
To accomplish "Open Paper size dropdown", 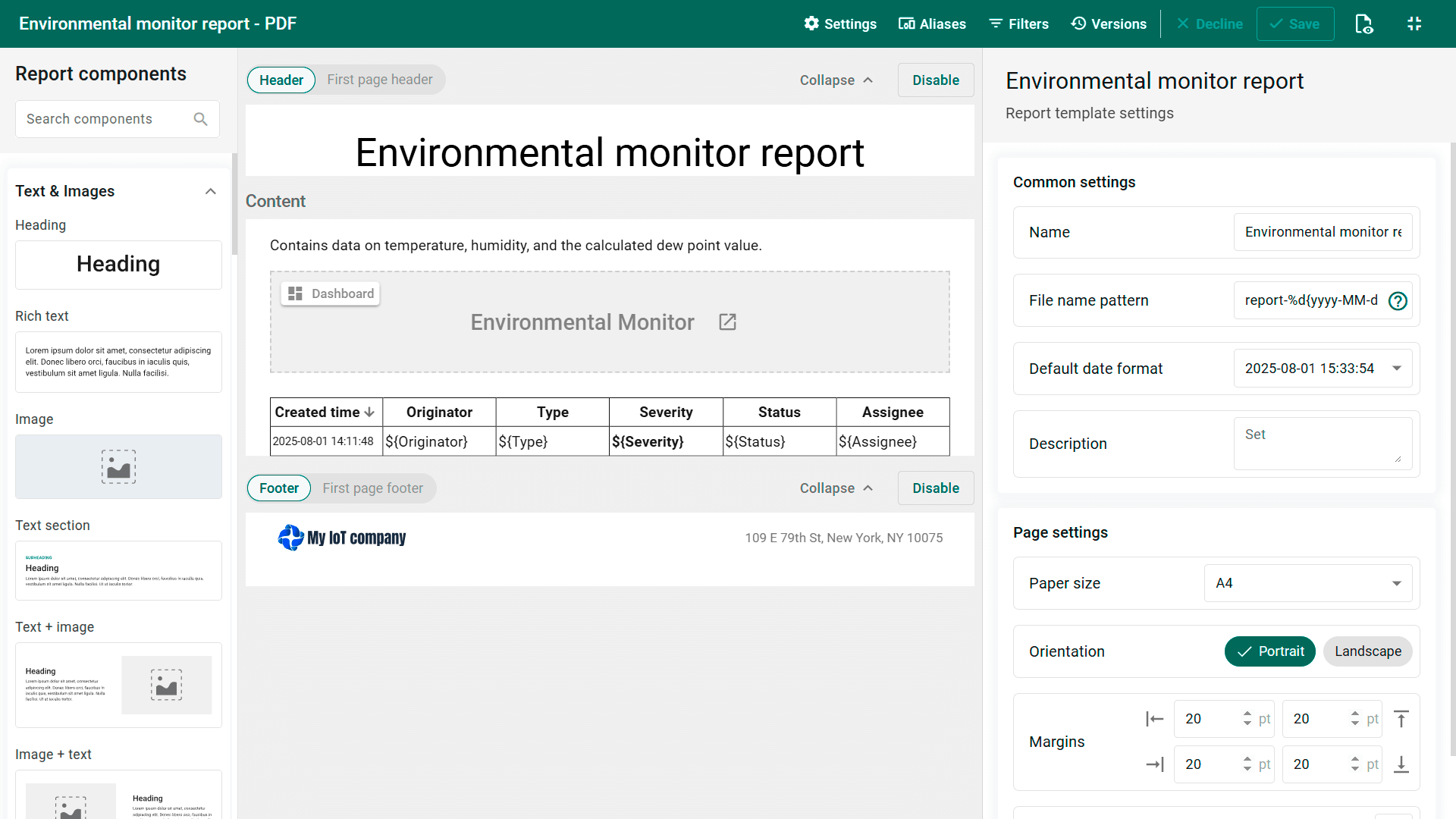I will [x=1307, y=583].
